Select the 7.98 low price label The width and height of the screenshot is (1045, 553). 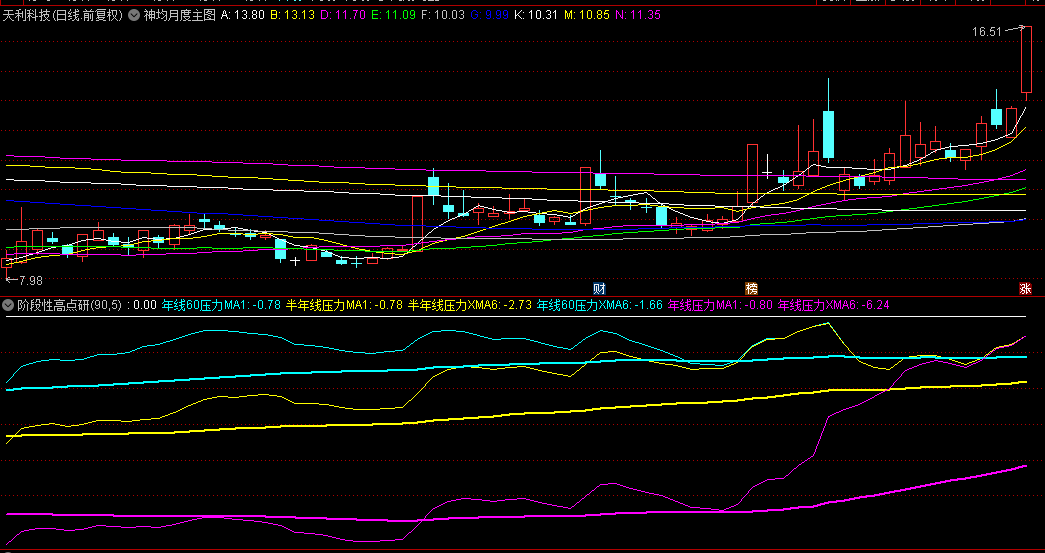pyautogui.click(x=32, y=281)
